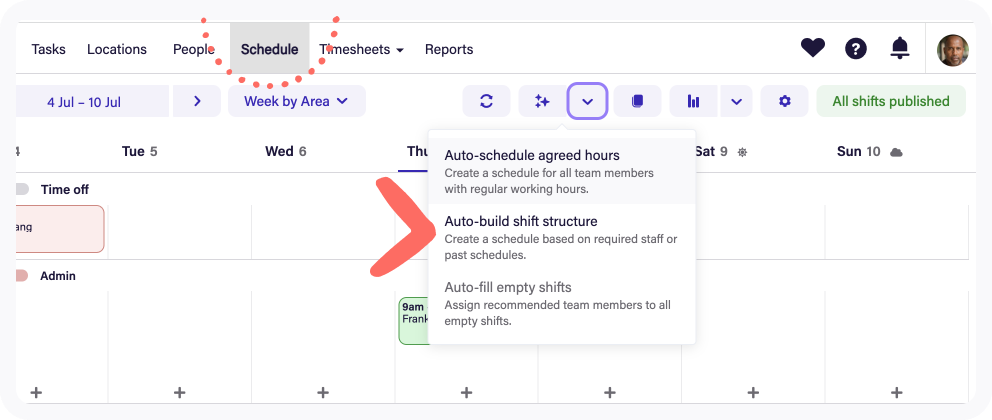Select the Tue 5 column header
The width and height of the screenshot is (992, 420).
(x=140, y=152)
